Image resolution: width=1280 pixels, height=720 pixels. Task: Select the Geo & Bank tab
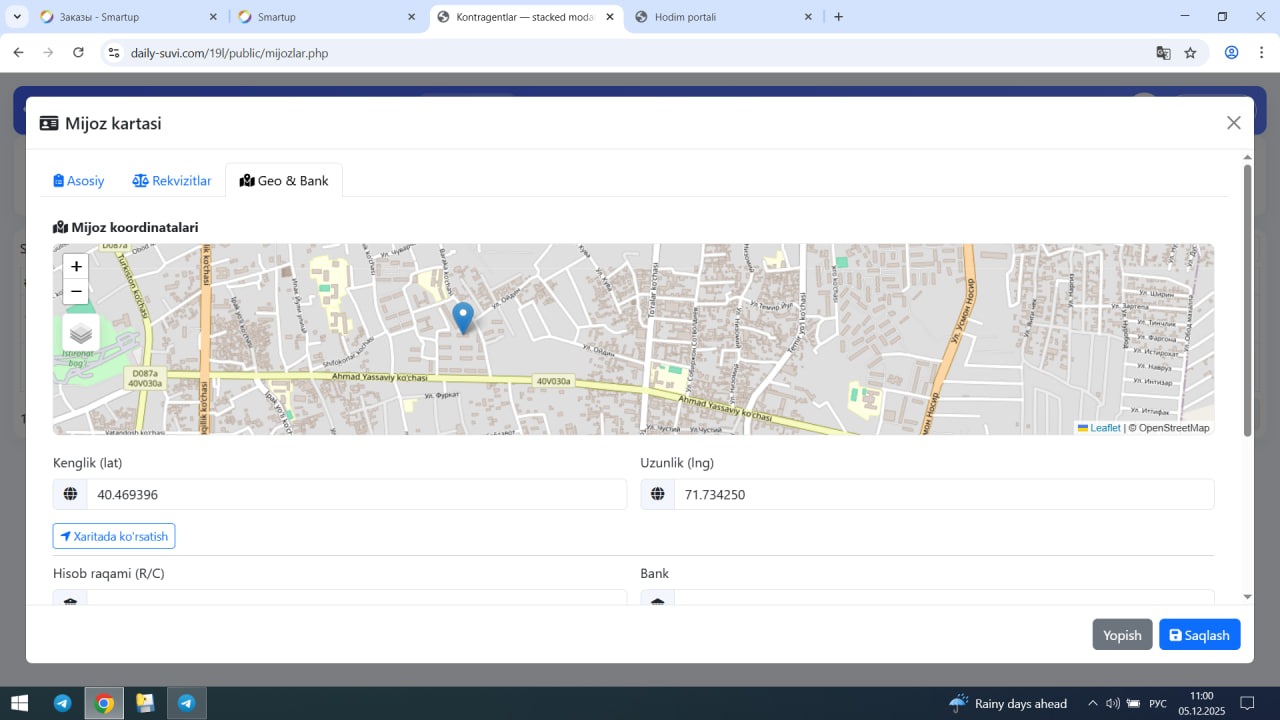tap(284, 181)
